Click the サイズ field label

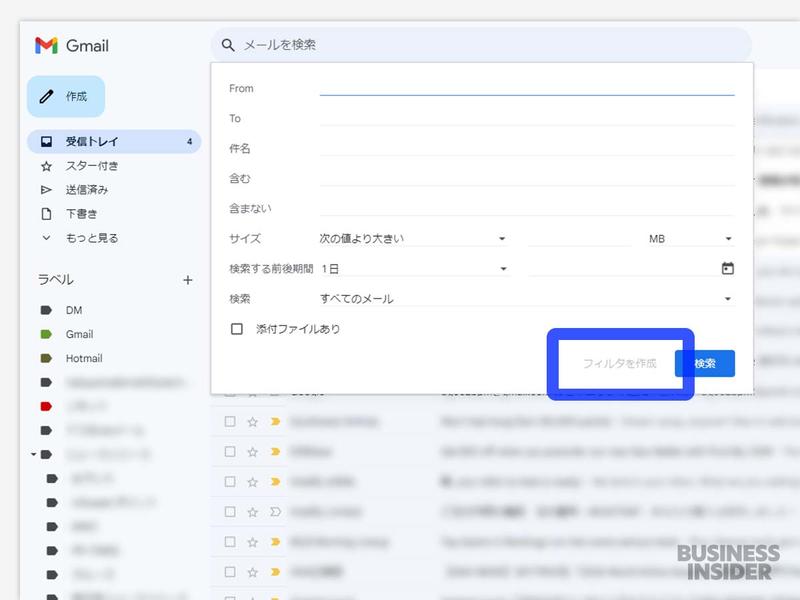click(245, 238)
